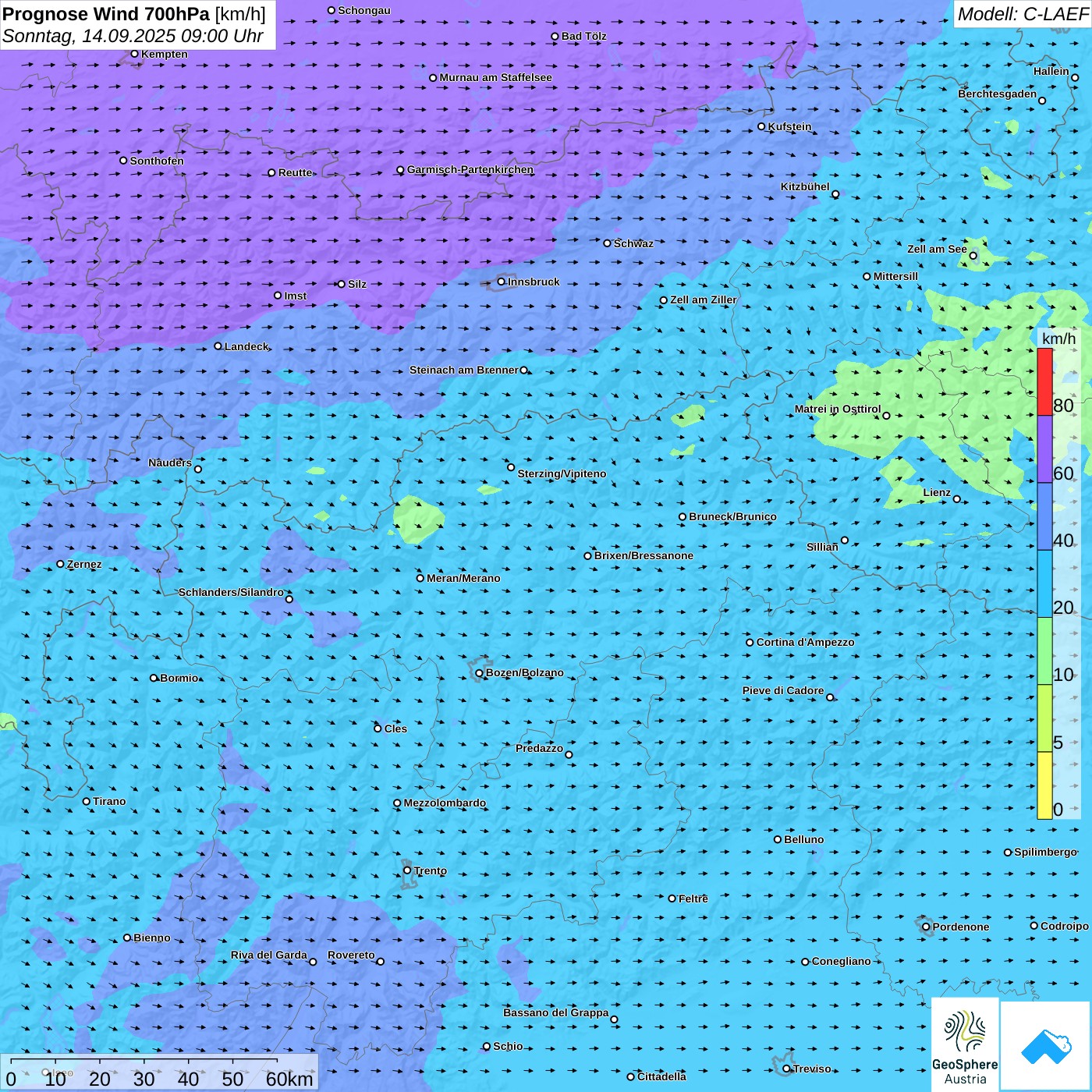1092x1092 pixels.
Task: Click the 'Mezzolombardo' label
Action: tap(445, 803)
